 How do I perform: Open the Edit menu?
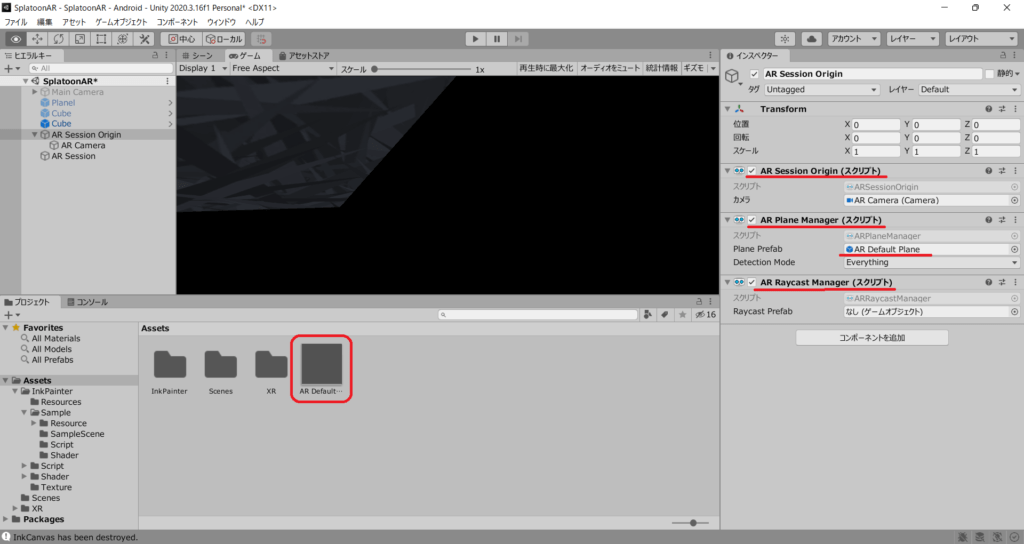click(x=44, y=22)
